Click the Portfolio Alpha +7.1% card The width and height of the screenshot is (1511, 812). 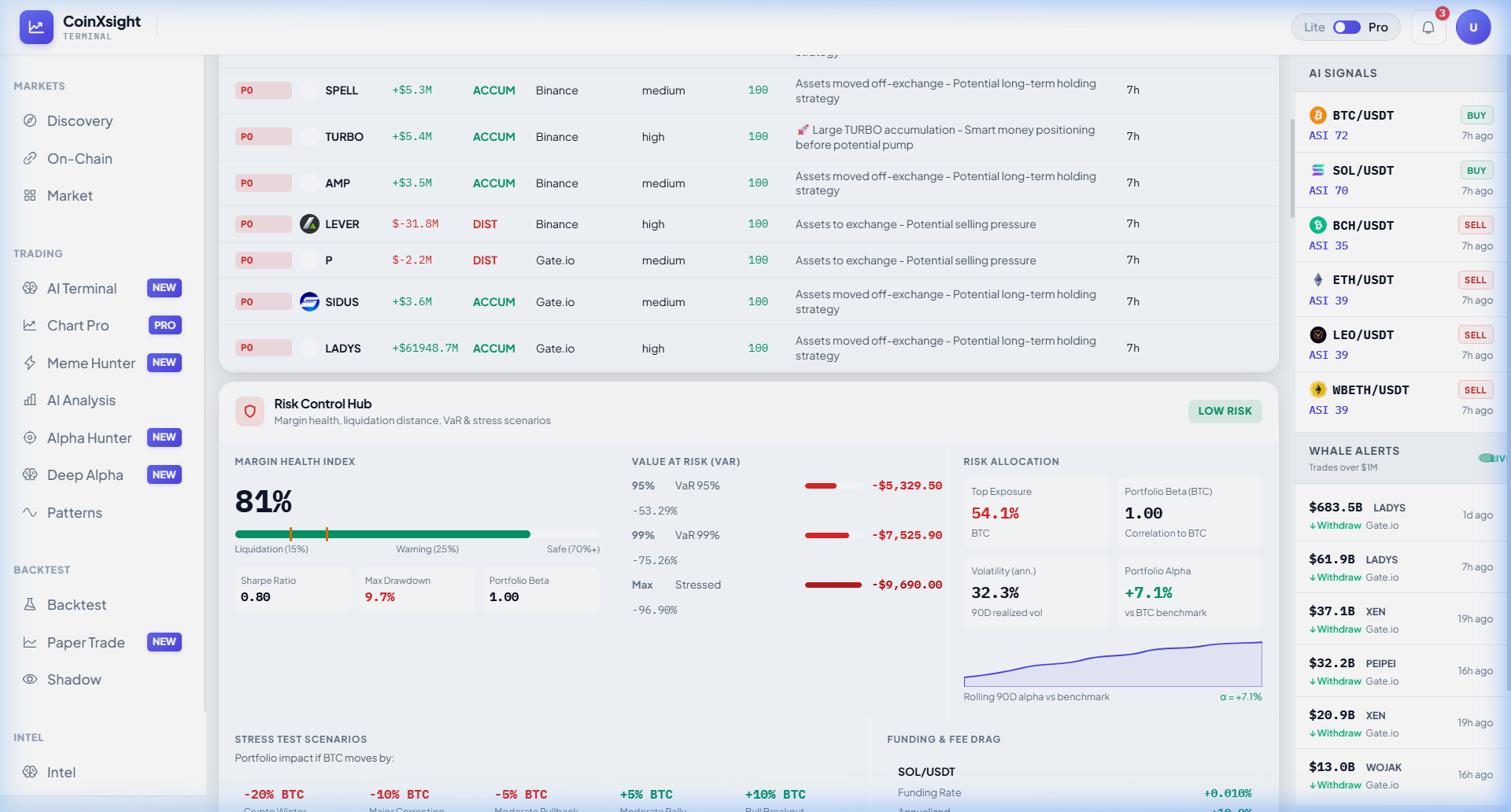(x=1189, y=592)
